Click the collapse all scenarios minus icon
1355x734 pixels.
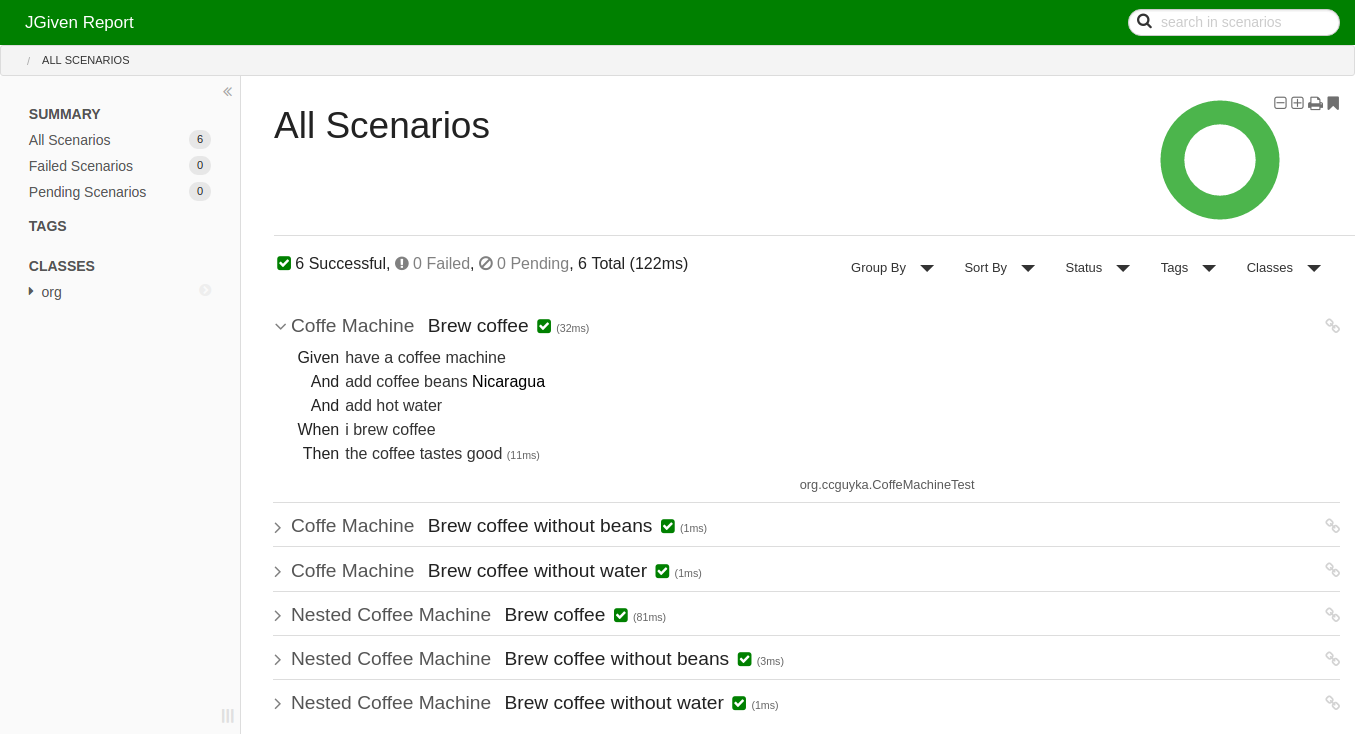click(x=1280, y=103)
